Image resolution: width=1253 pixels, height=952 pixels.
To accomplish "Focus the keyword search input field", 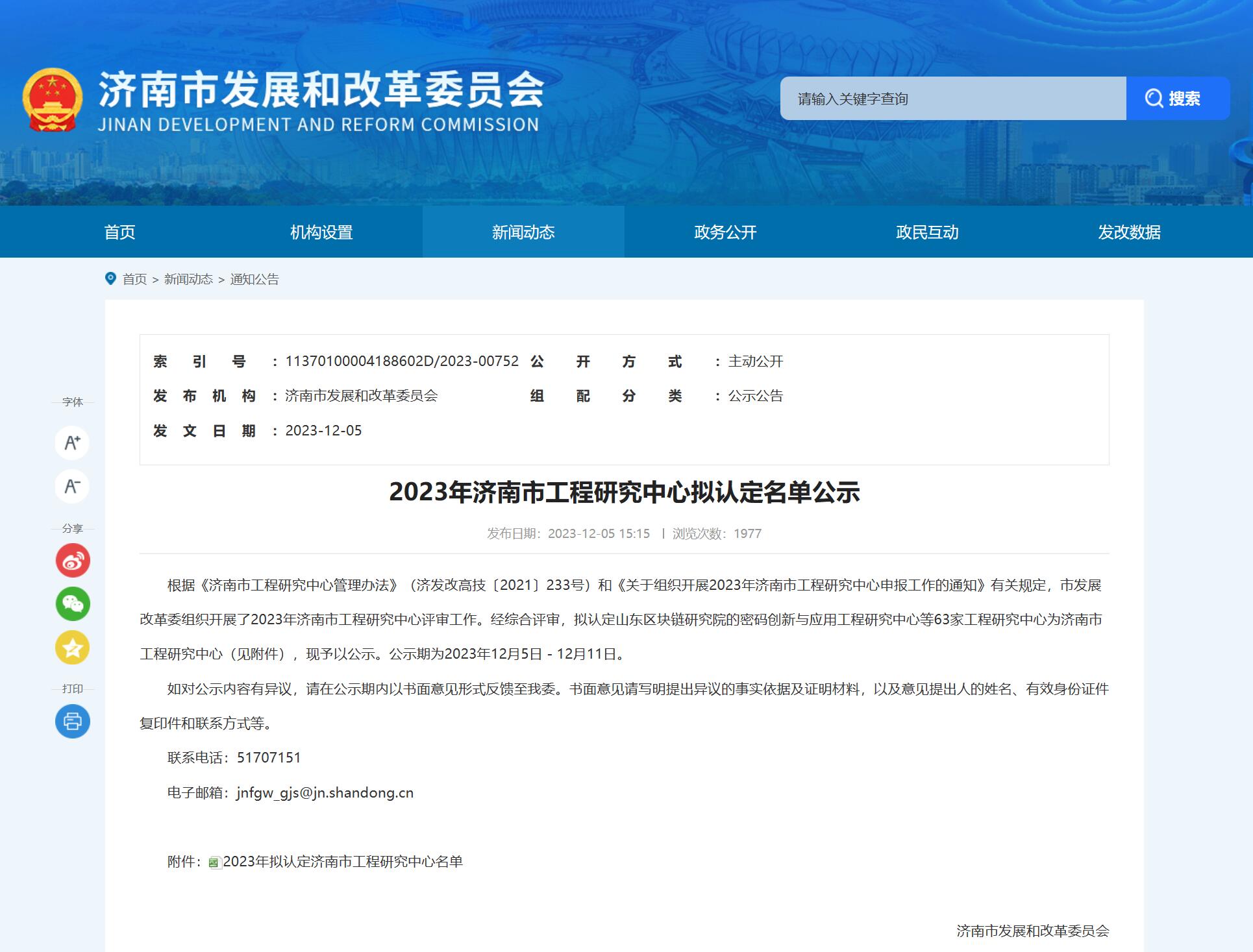I will coord(952,99).
